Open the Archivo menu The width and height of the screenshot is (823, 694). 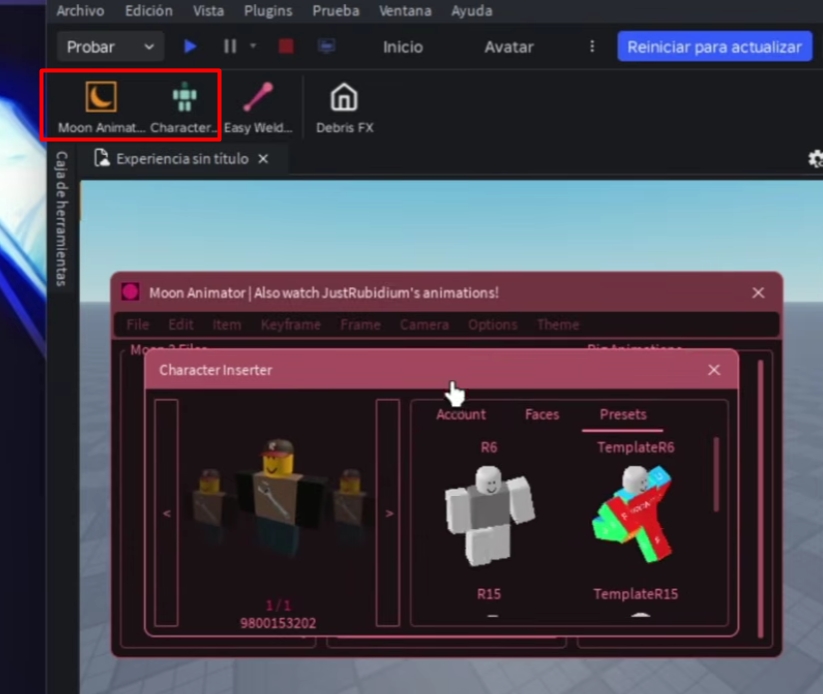80,11
